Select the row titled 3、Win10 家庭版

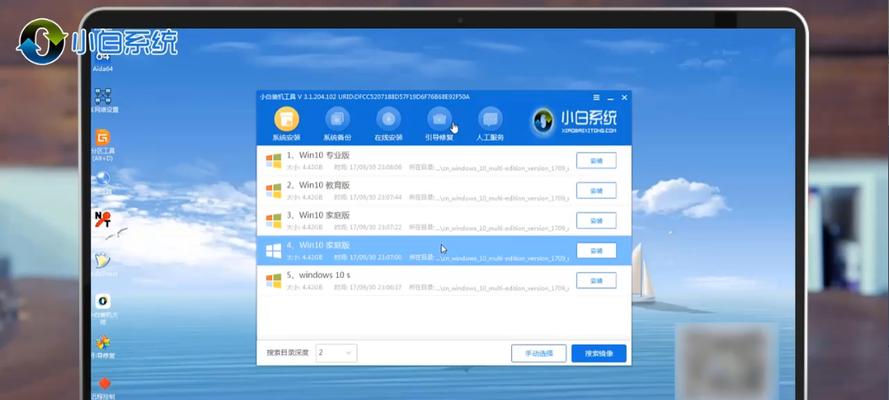(444, 220)
